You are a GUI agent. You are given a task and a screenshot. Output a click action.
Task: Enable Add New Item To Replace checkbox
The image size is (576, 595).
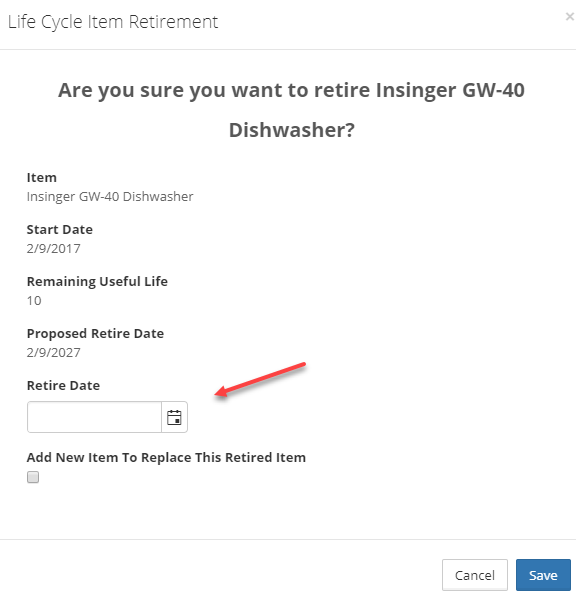tap(33, 477)
